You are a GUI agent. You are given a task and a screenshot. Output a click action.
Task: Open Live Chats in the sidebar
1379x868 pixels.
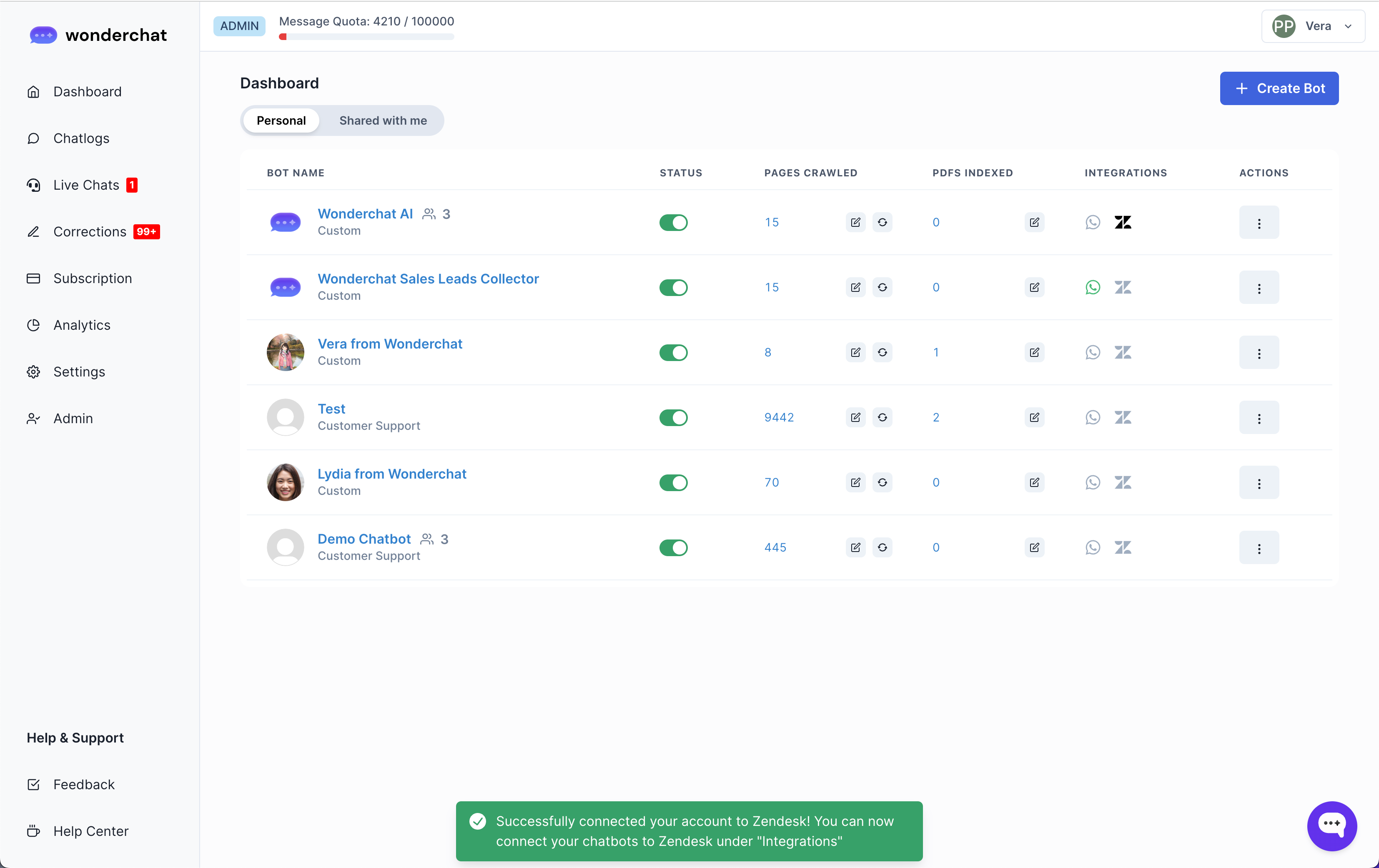point(86,185)
